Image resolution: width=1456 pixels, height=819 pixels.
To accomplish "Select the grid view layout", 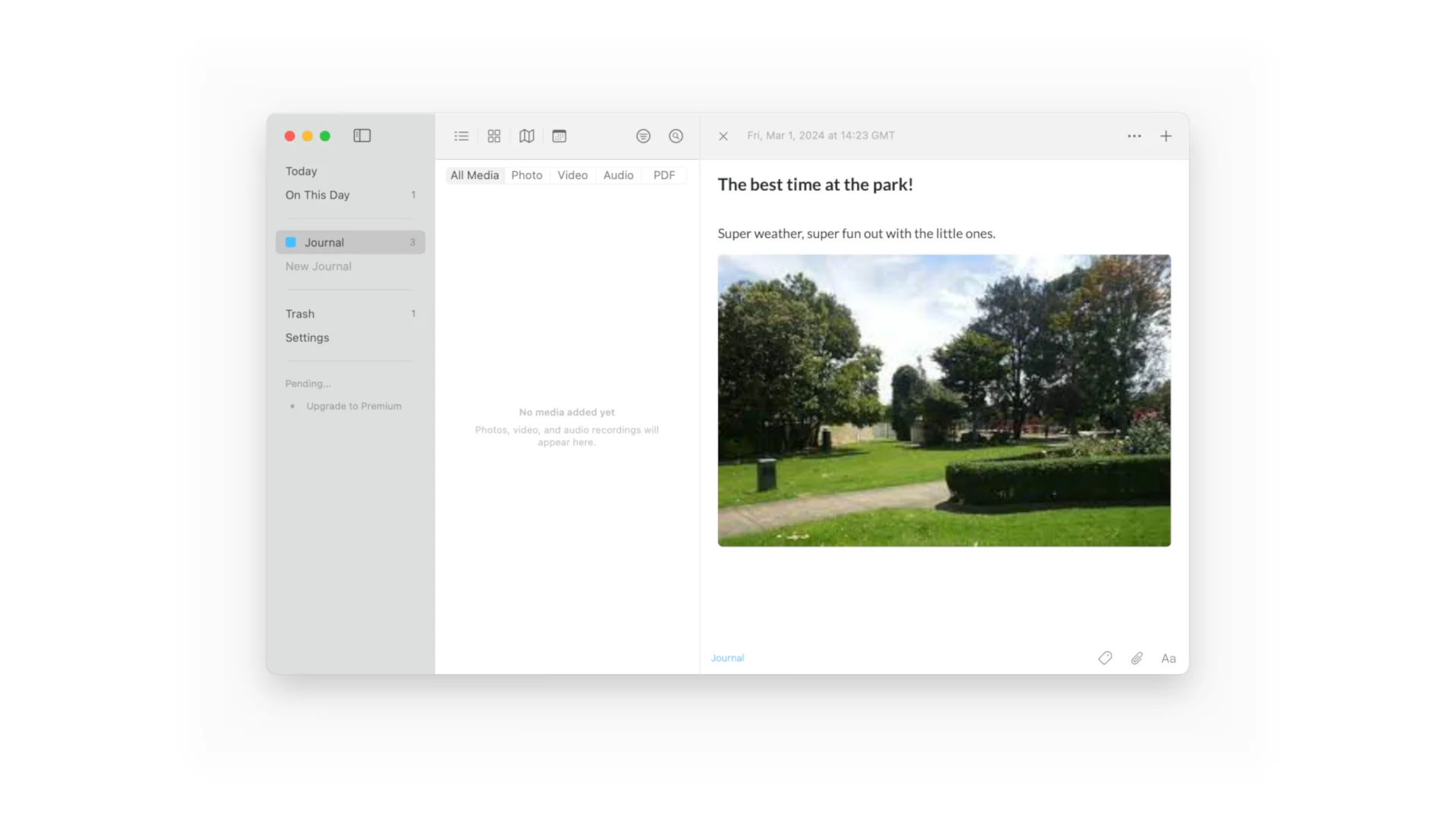I will click(x=494, y=136).
